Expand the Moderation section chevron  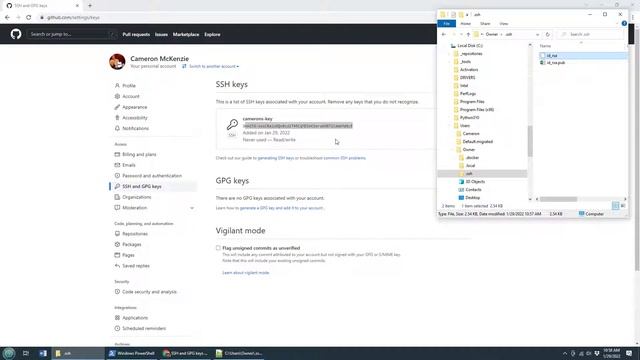coord(192,208)
